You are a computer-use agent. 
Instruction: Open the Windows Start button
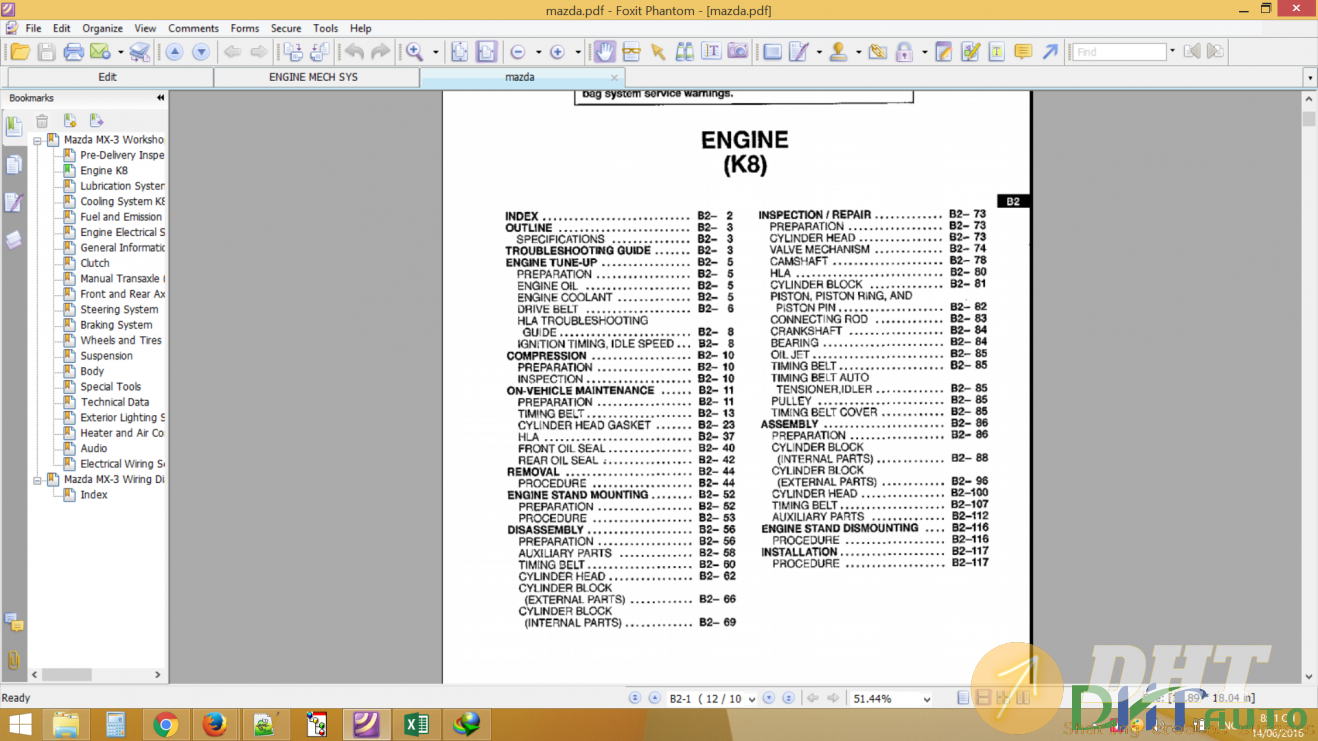(x=19, y=723)
